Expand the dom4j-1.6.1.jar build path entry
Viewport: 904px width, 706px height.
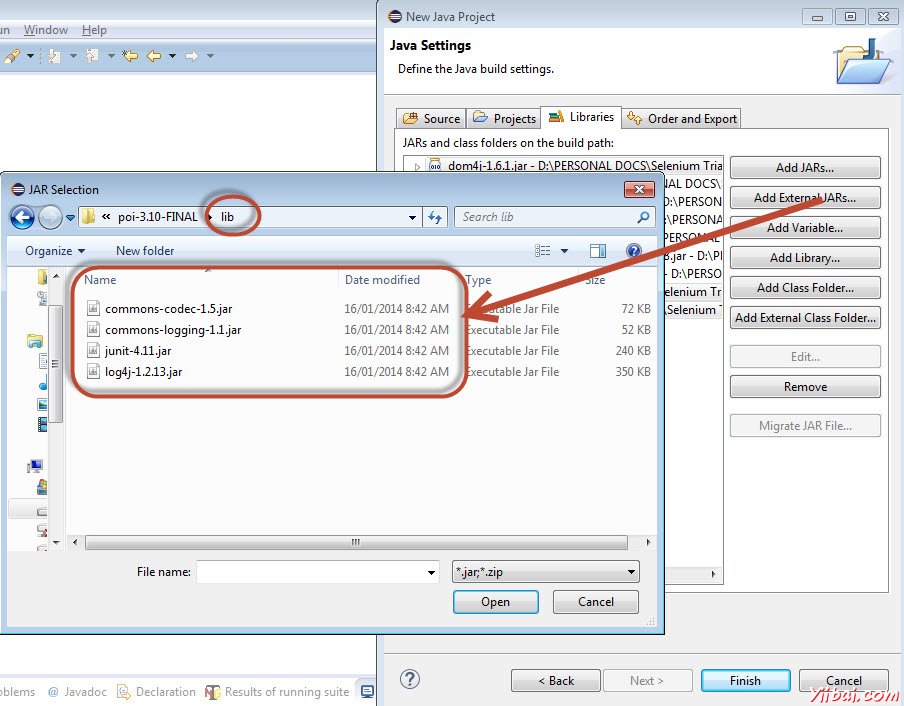[x=419, y=163]
